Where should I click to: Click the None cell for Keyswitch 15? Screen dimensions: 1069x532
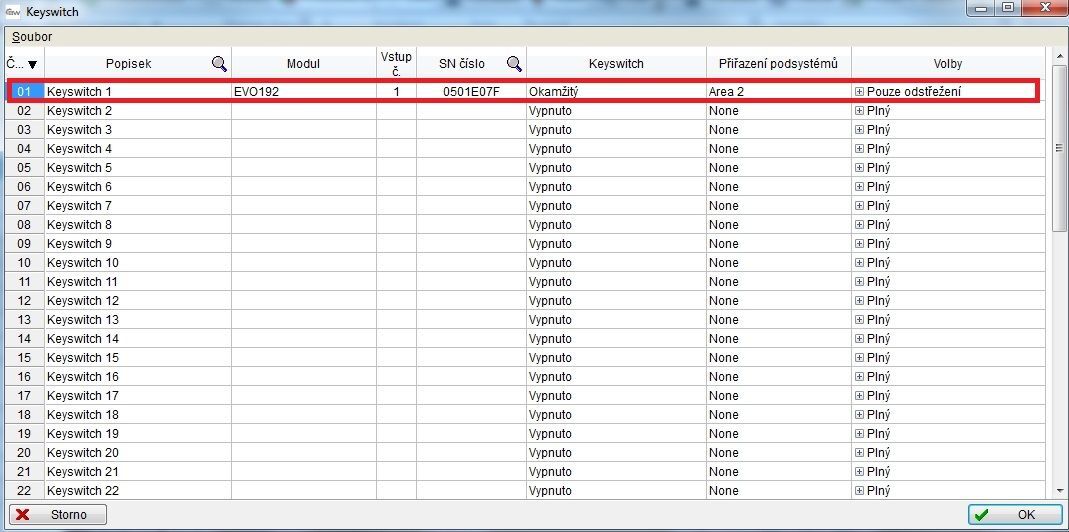coord(778,358)
